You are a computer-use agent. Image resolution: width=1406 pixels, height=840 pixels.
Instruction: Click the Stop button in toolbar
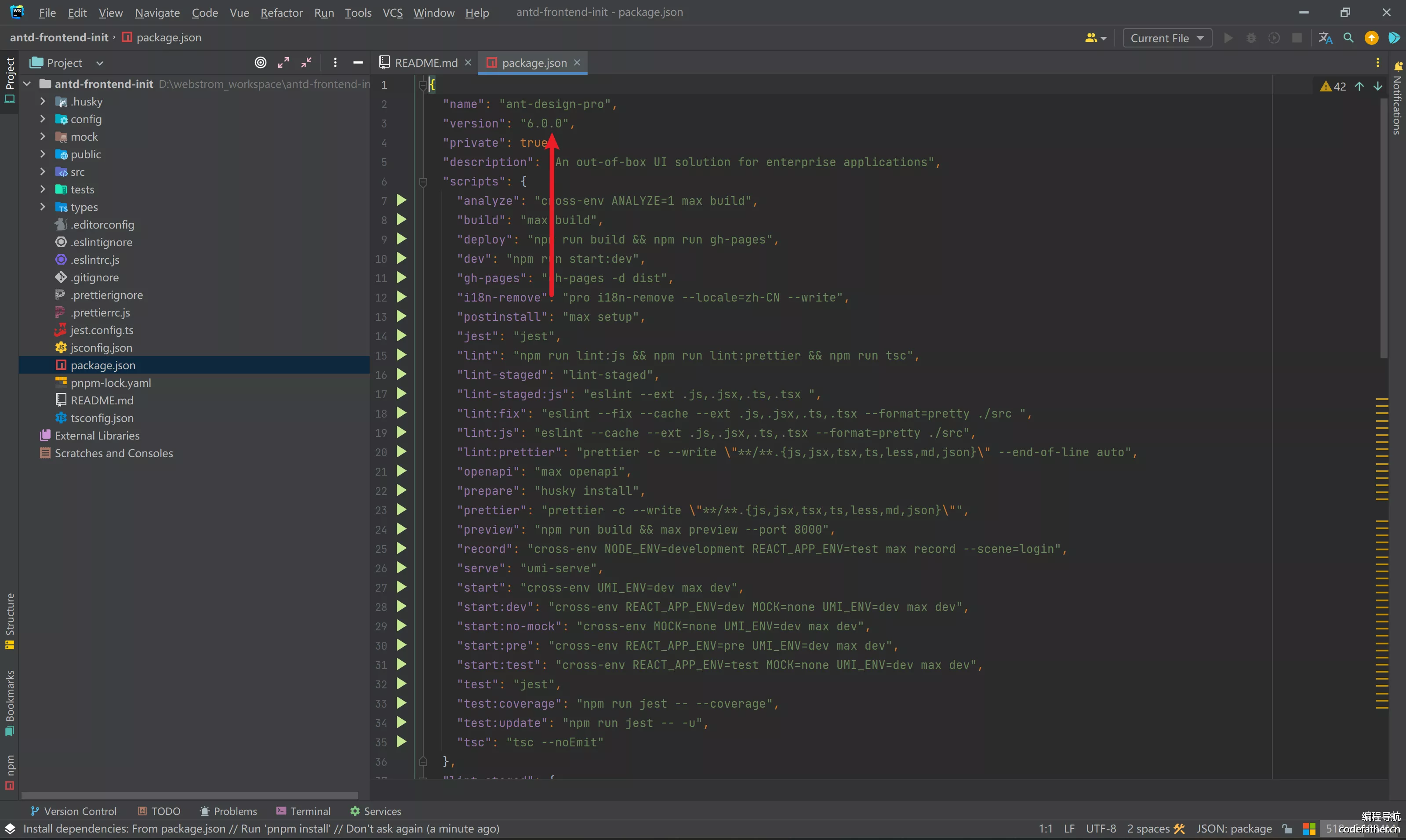point(1297,38)
